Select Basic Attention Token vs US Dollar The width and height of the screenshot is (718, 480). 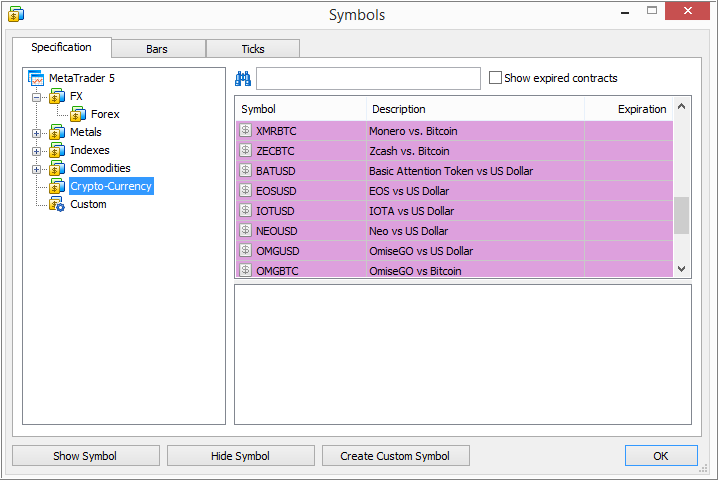[x=451, y=171]
